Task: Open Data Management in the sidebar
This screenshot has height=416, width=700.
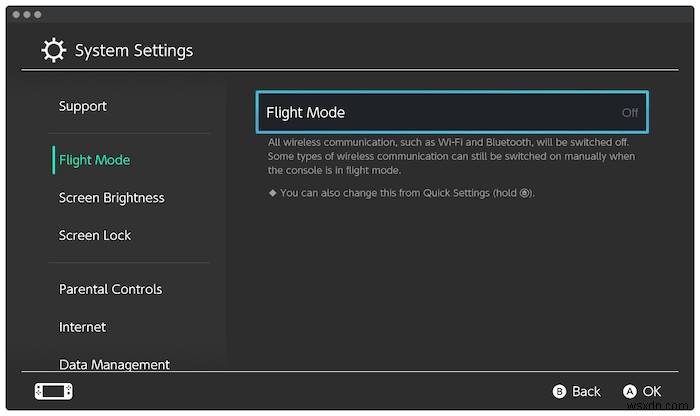Action: pyautogui.click(x=114, y=364)
